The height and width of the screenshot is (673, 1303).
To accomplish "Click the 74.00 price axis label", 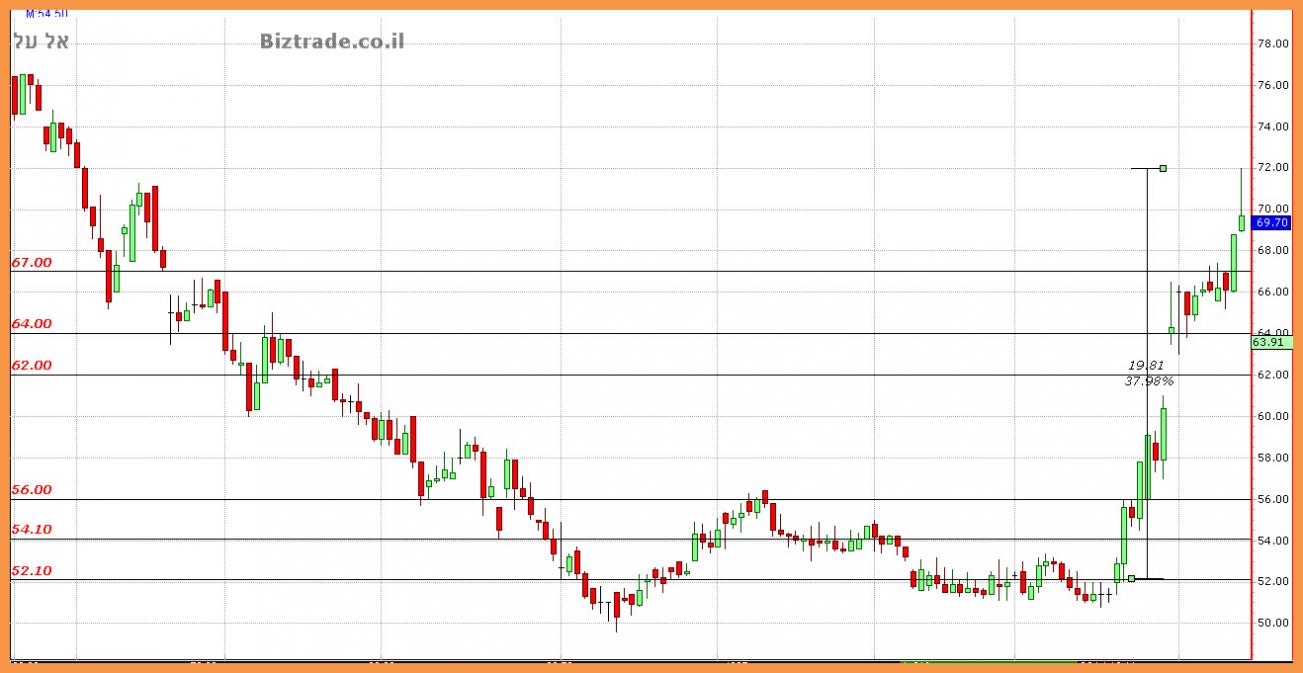I will point(1271,127).
